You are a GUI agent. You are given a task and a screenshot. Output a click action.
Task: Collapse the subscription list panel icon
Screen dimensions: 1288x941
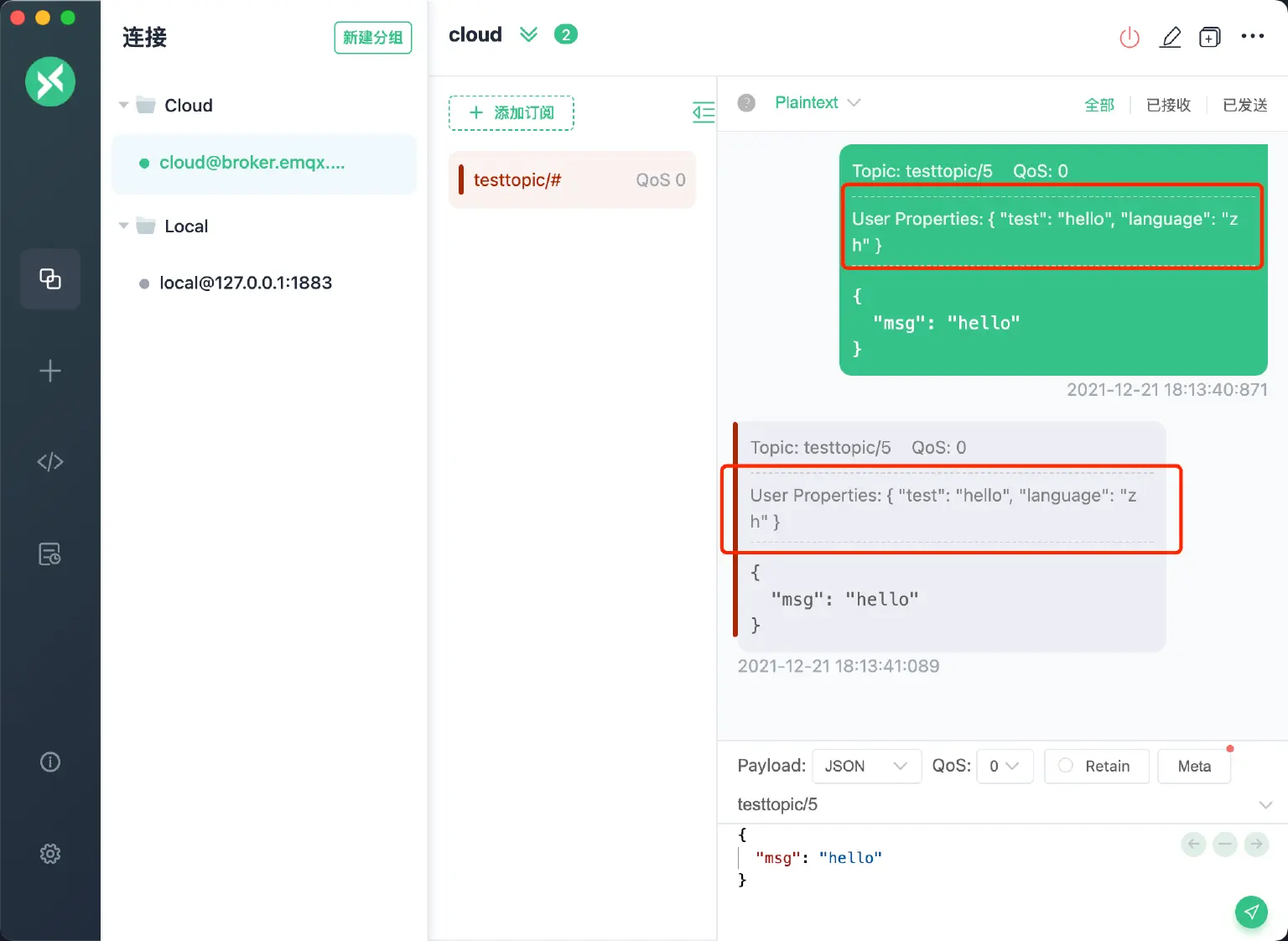[703, 112]
